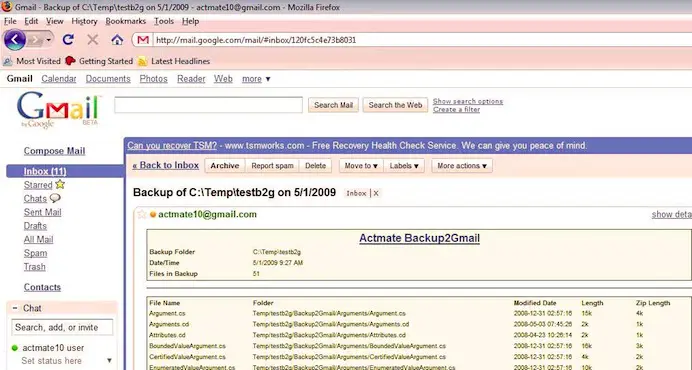The height and width of the screenshot is (370, 692).
Task: Click the Archive button
Action: [x=225, y=166]
